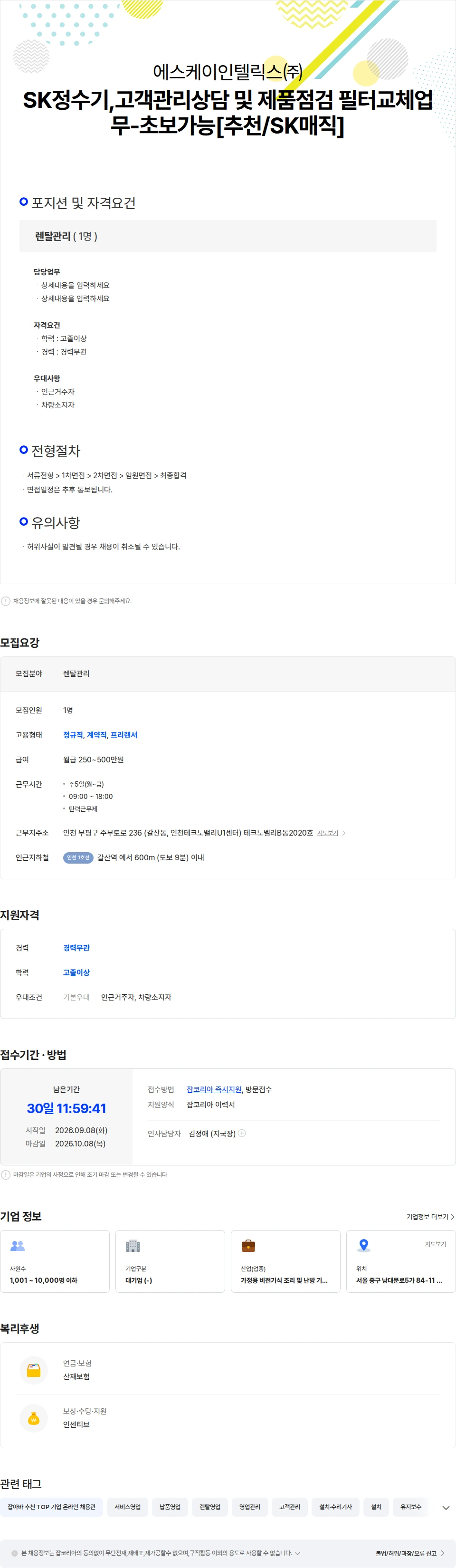Click 불법/허위/과장/오류 신고 link

[x=410, y=1553]
